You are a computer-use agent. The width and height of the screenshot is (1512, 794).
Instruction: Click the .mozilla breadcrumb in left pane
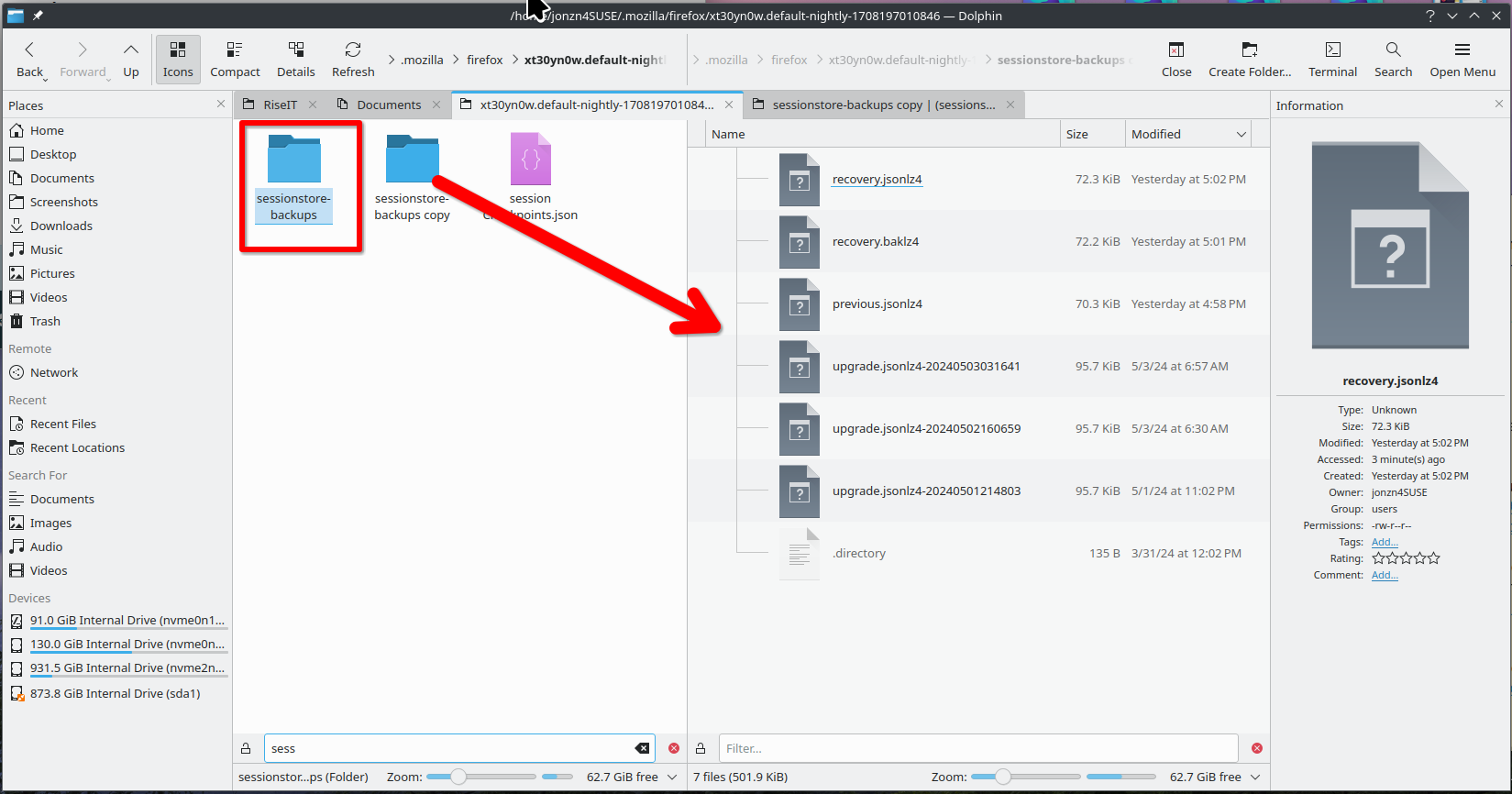pyautogui.click(x=422, y=60)
